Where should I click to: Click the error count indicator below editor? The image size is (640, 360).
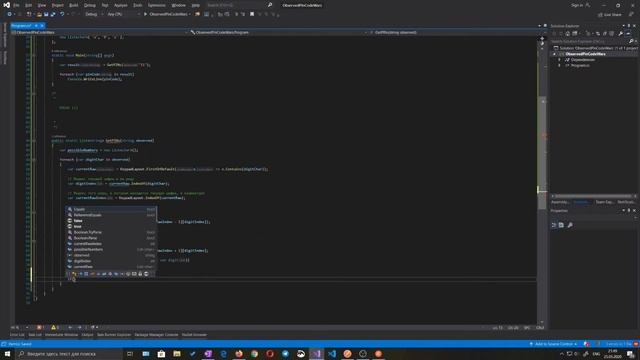point(40,327)
